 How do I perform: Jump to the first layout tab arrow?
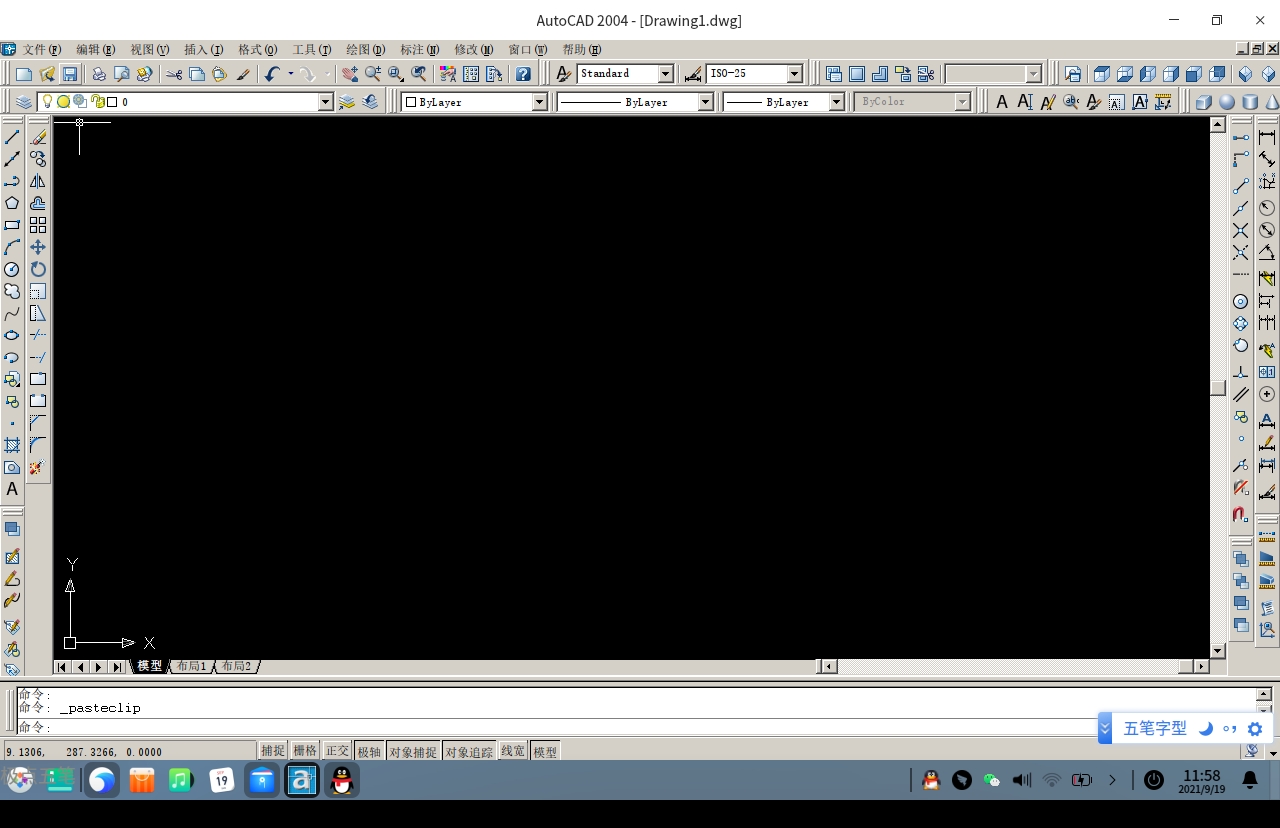62,667
